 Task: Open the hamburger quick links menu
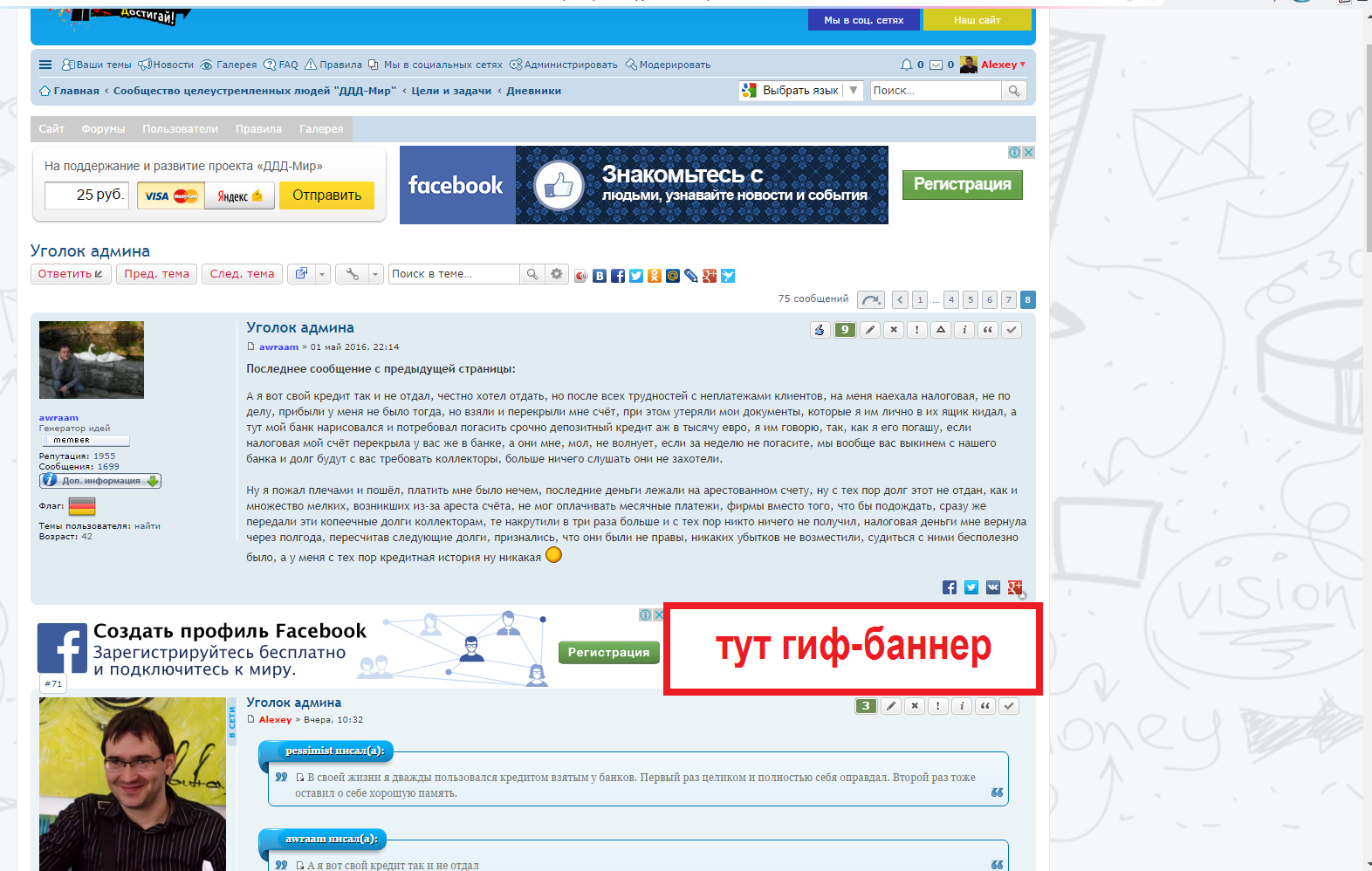(x=45, y=65)
